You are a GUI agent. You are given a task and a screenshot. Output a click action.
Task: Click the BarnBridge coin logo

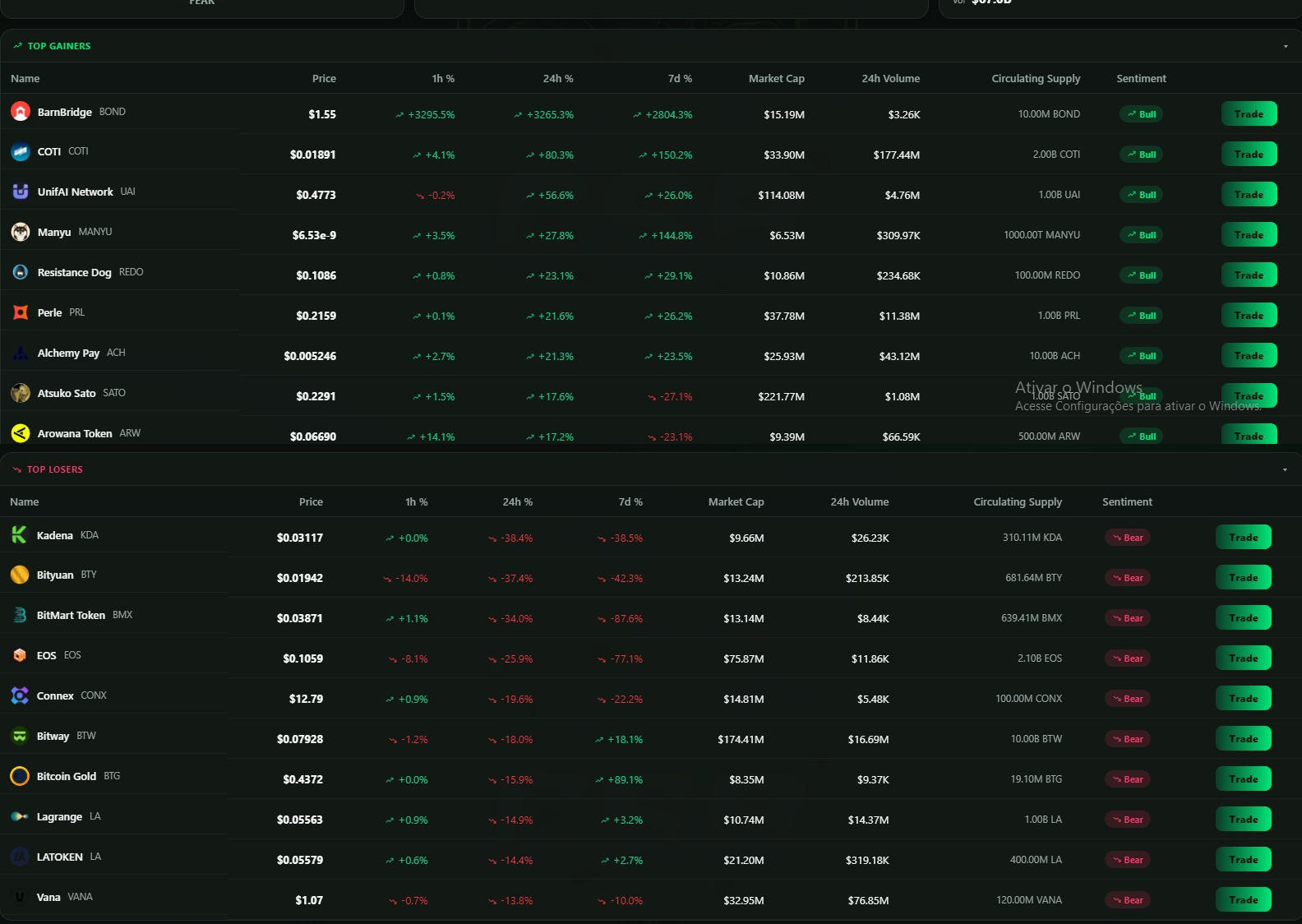[x=21, y=111]
